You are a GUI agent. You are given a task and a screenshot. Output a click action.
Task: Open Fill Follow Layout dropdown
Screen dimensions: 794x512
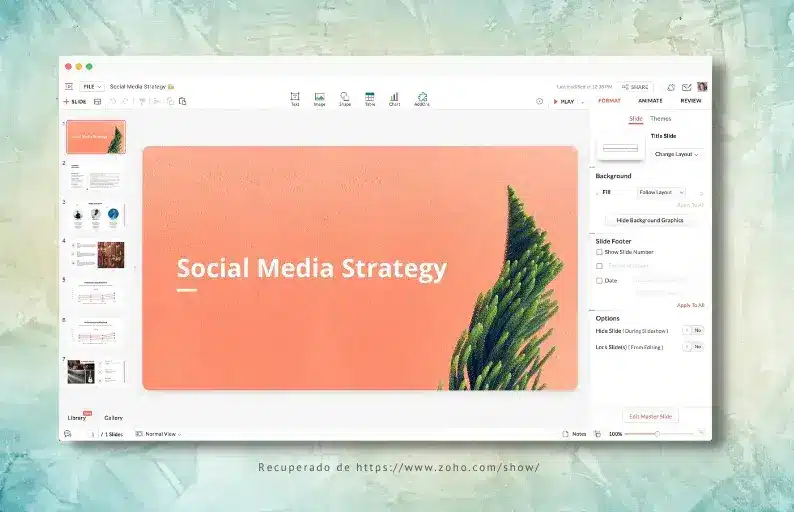[x=661, y=192]
